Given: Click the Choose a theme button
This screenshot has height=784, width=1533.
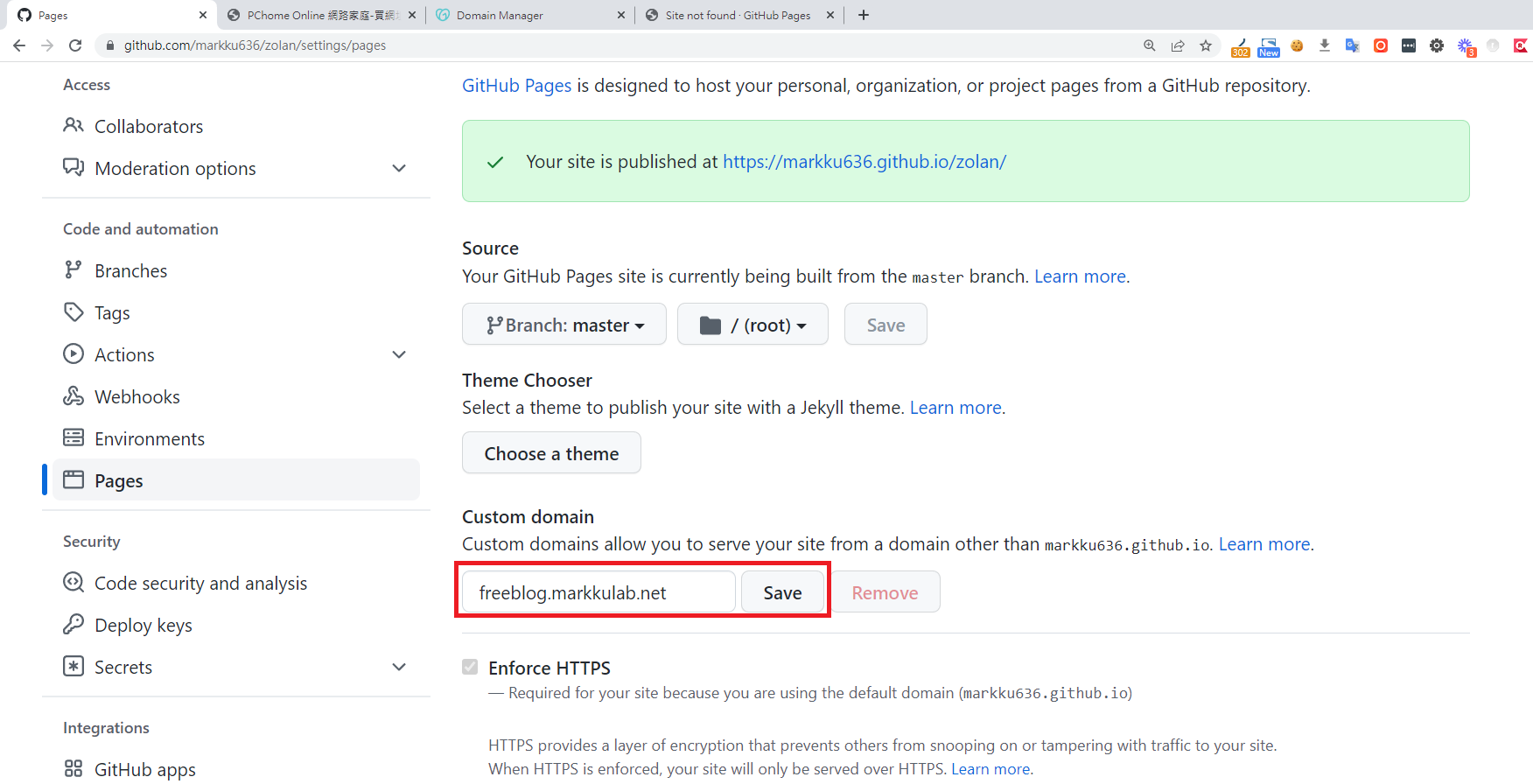Looking at the screenshot, I should click(x=551, y=453).
